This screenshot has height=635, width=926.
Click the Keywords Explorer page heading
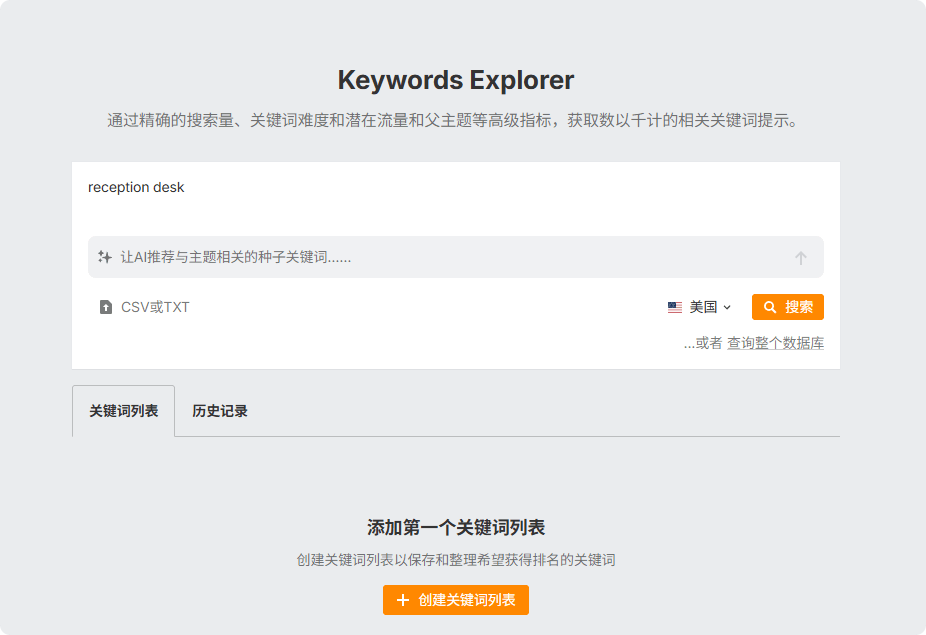[x=456, y=80]
